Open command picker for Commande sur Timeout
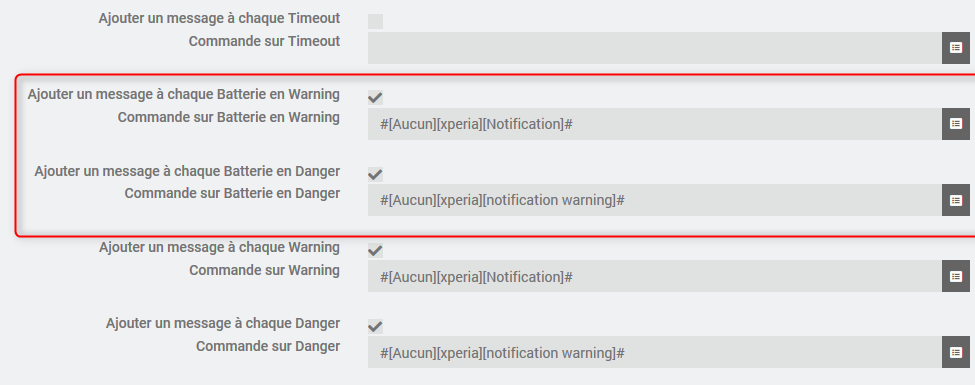975x385 pixels. (x=956, y=48)
